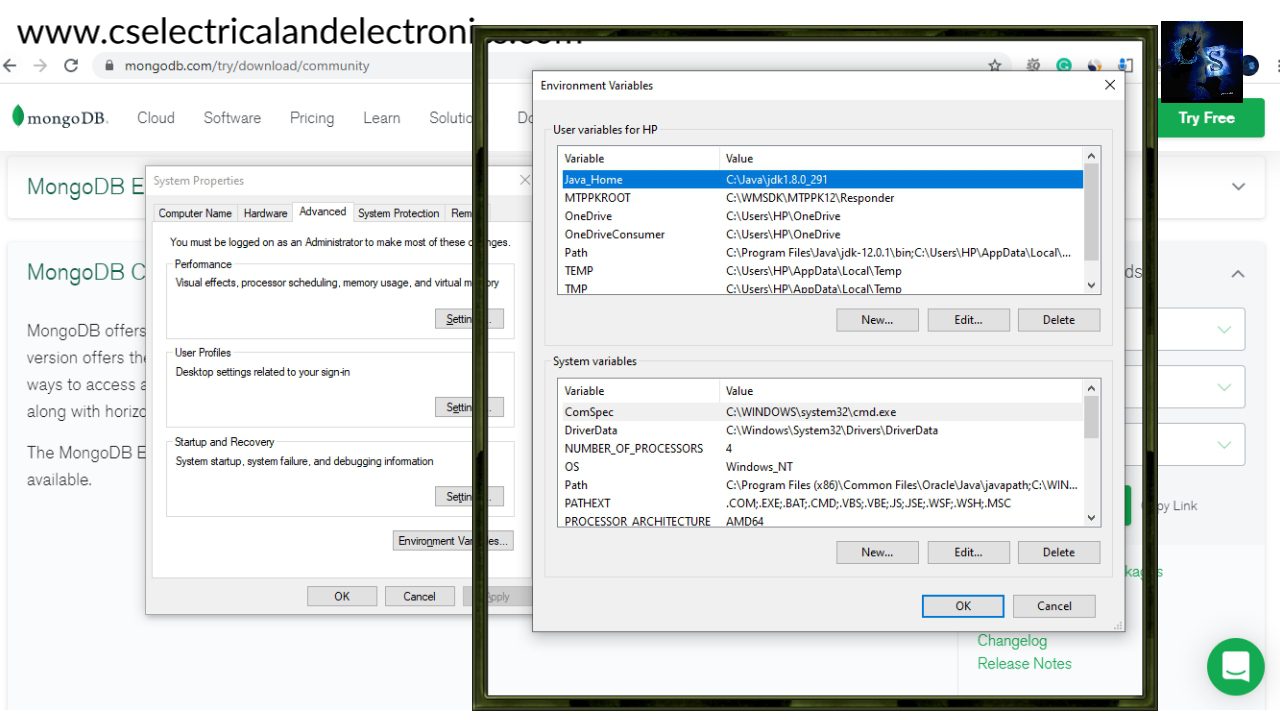Click the system variables scrollbar thumb

1091,417
